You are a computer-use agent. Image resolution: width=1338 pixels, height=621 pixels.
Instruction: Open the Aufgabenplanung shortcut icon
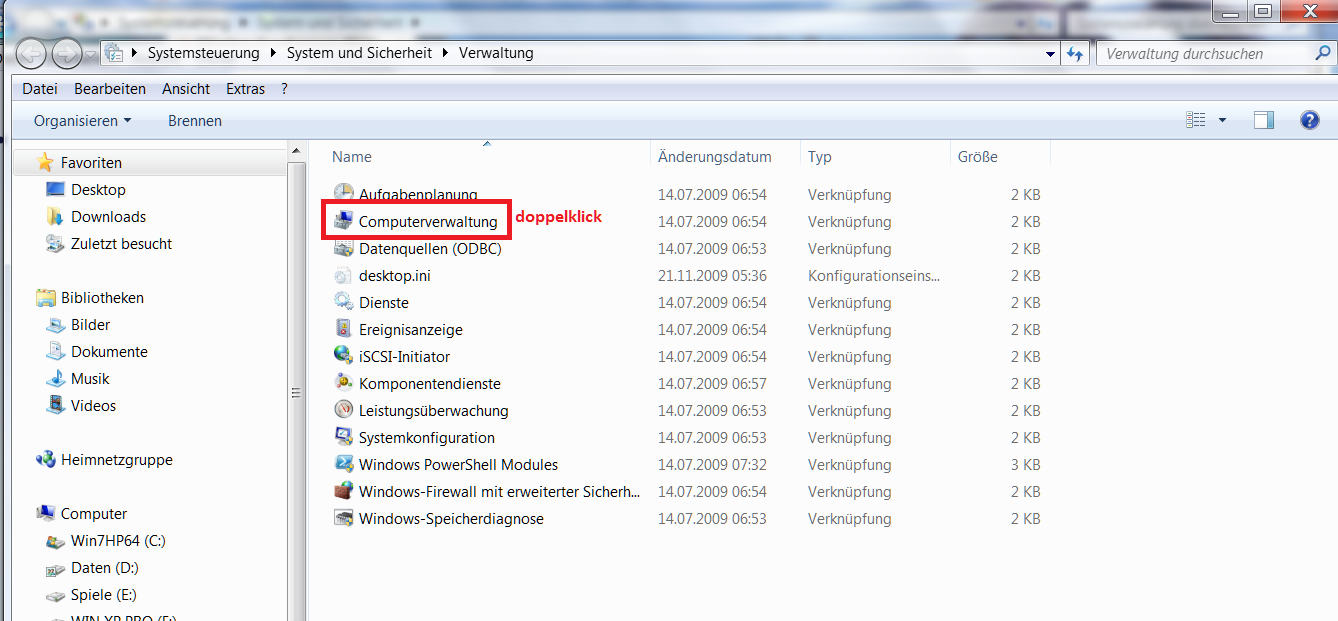(x=343, y=194)
